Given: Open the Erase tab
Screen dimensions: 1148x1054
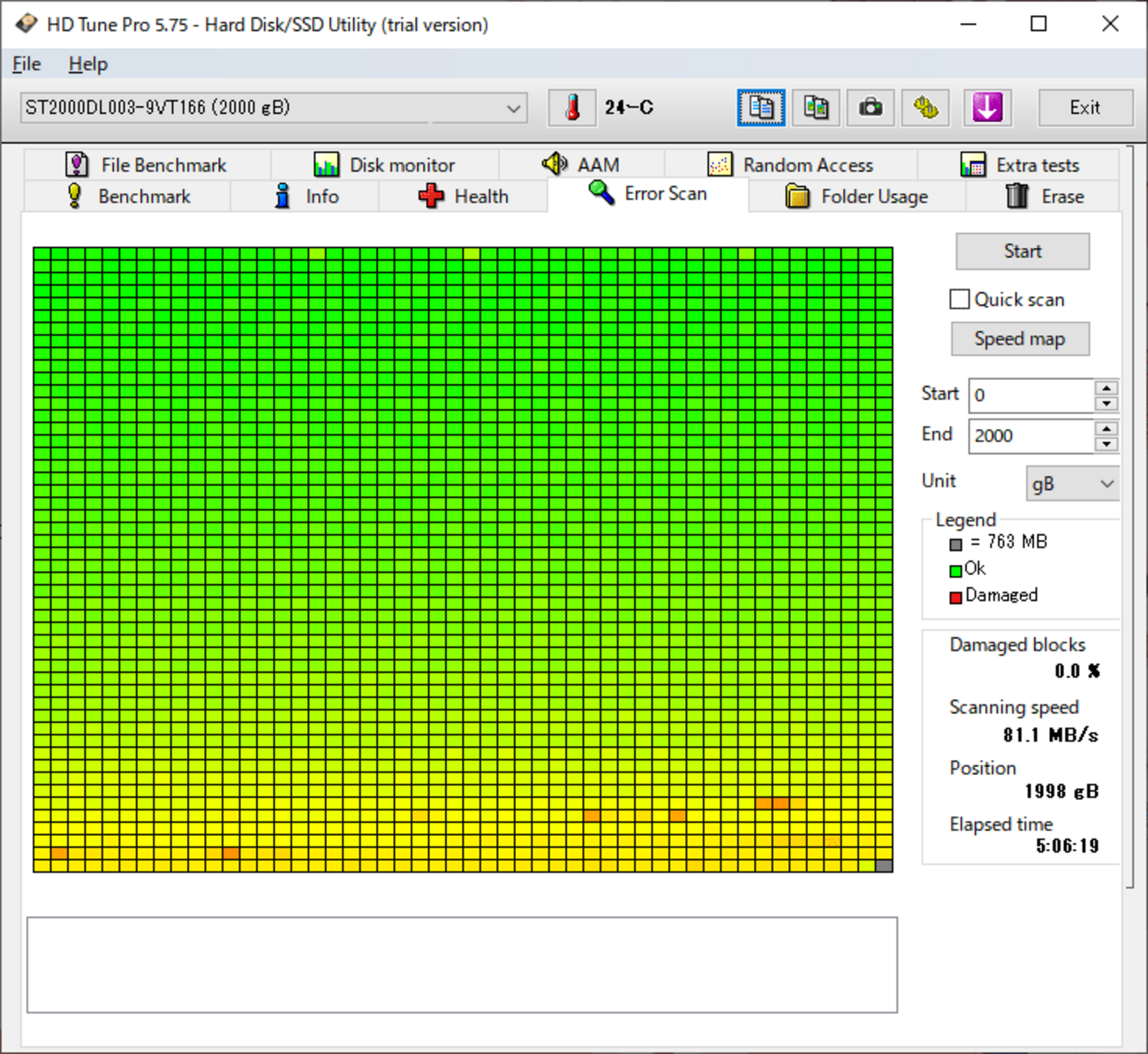Looking at the screenshot, I should [1044, 196].
